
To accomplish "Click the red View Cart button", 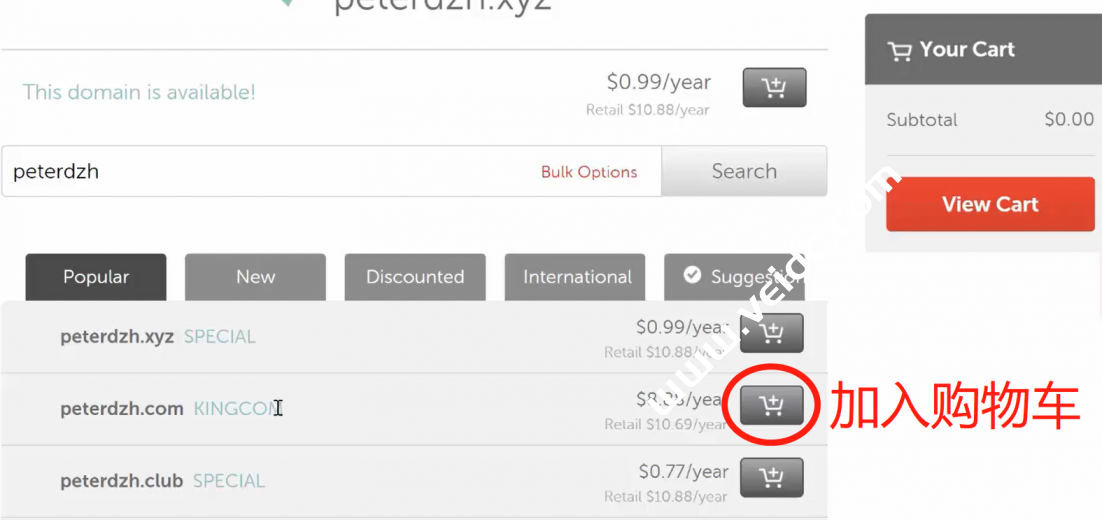I will point(990,204).
